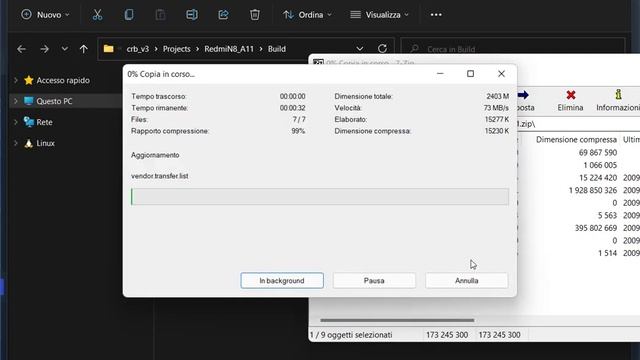Image resolution: width=640 pixels, height=360 pixels.
Task: Cancel the copy with Annulla
Action: click(467, 280)
